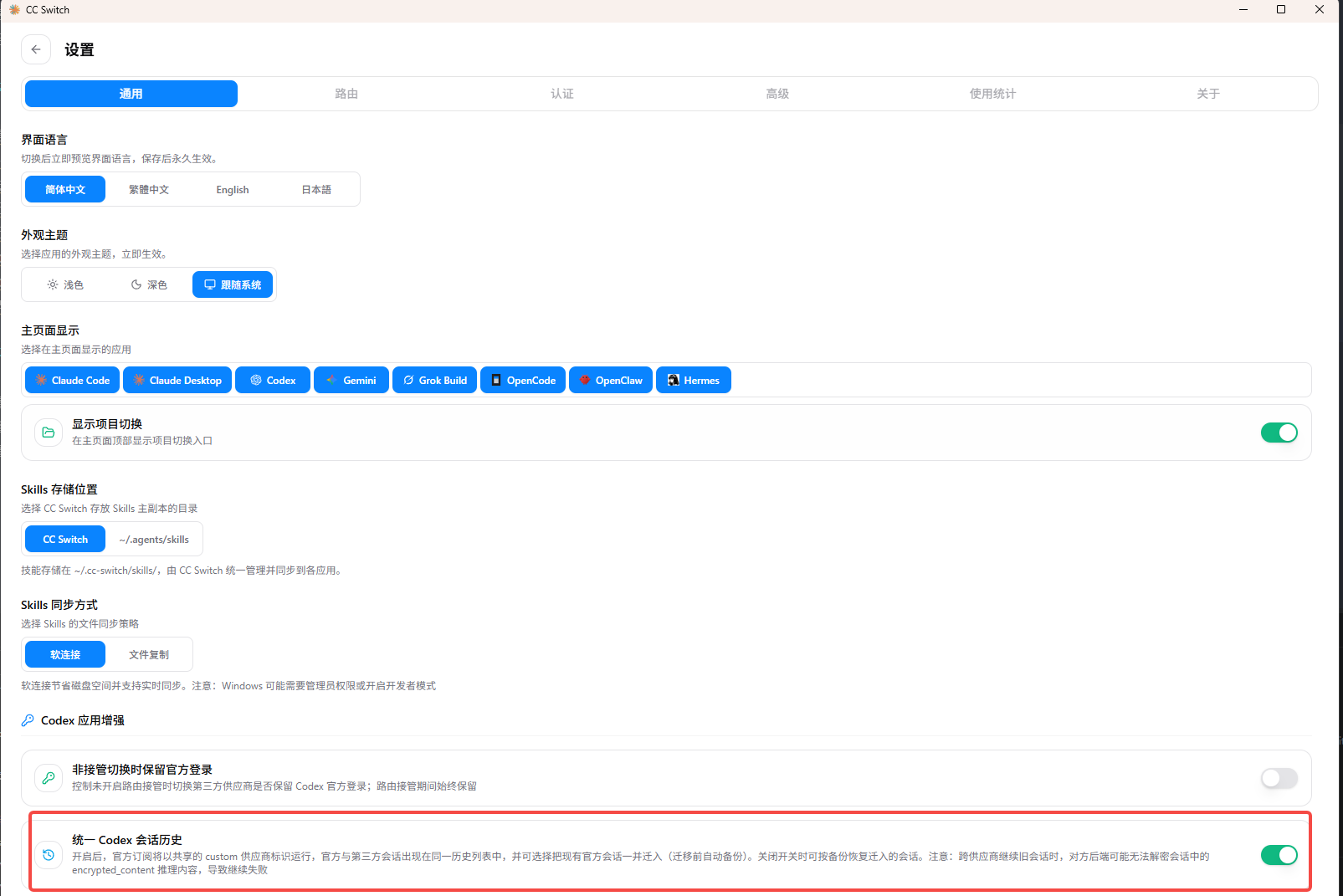Switch to the 高级 tab
The height and width of the screenshot is (896, 1343).
777,94
